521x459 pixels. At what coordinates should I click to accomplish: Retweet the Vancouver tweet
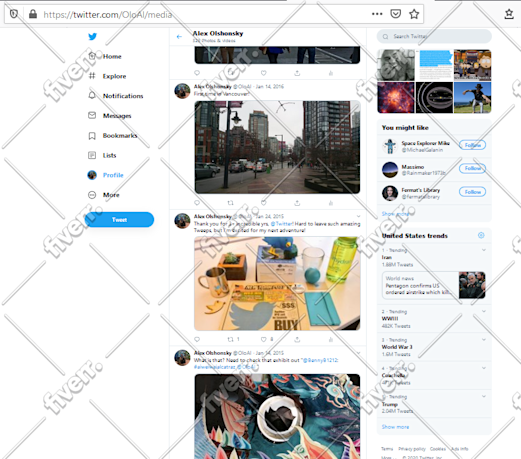coord(230,203)
